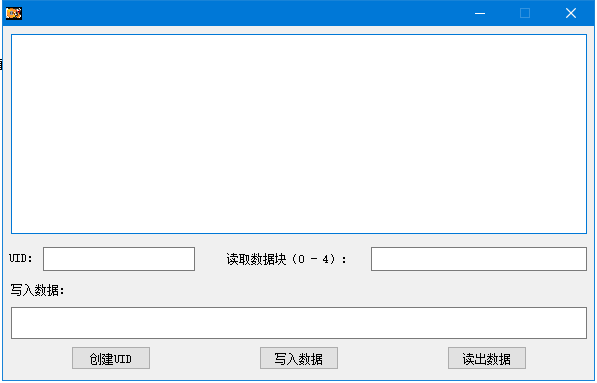Click the 读出数据 button
Viewport: 597px width, 383px height.
[x=487, y=358]
